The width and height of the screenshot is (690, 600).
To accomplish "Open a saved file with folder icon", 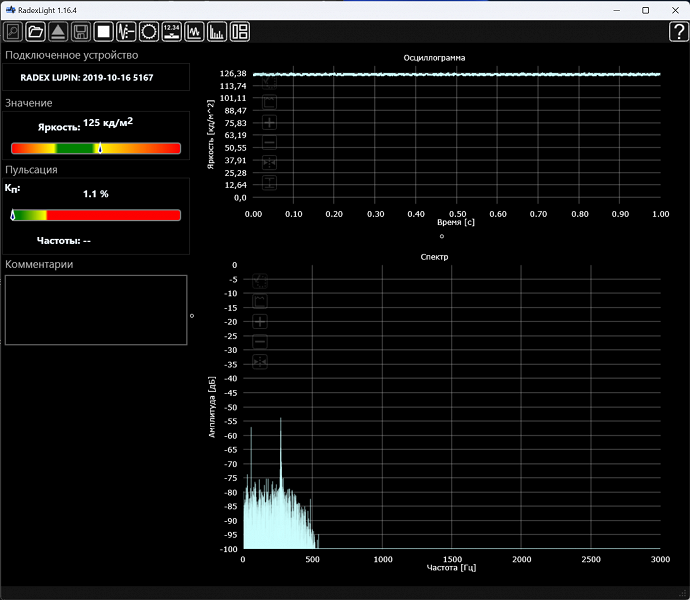I will pos(36,31).
